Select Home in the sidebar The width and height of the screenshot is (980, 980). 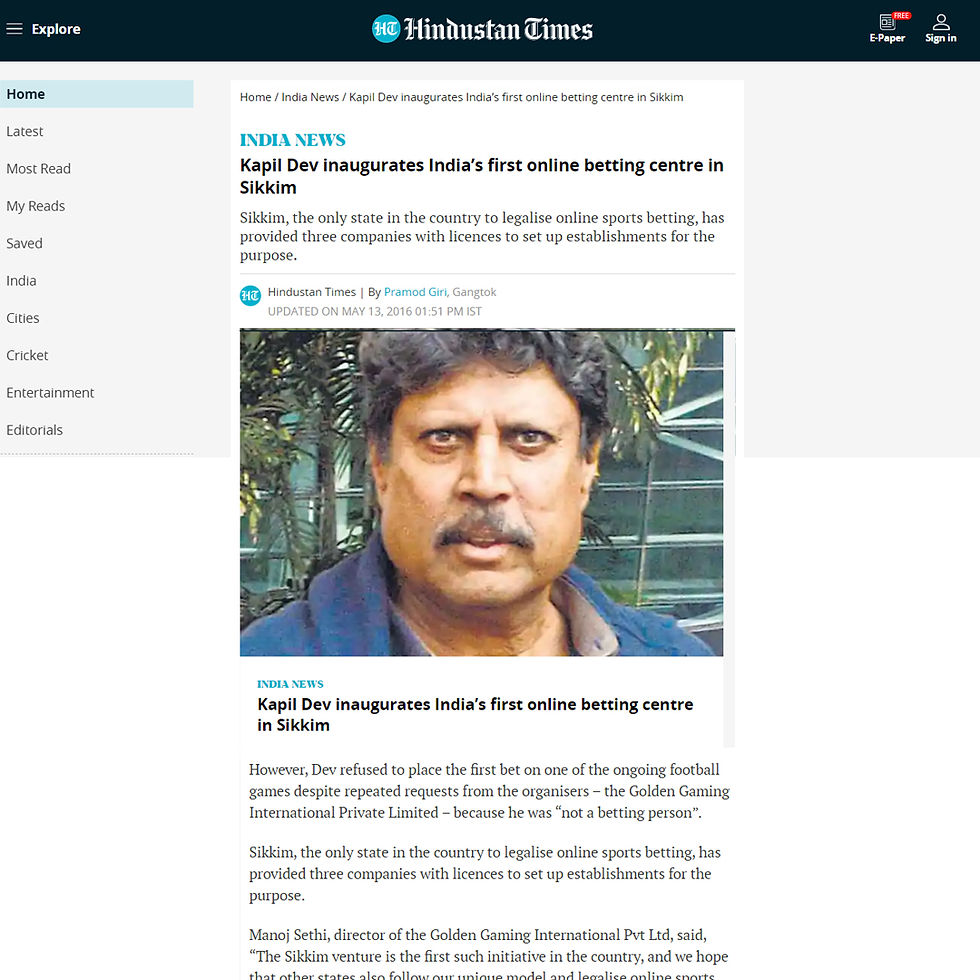tap(96, 94)
